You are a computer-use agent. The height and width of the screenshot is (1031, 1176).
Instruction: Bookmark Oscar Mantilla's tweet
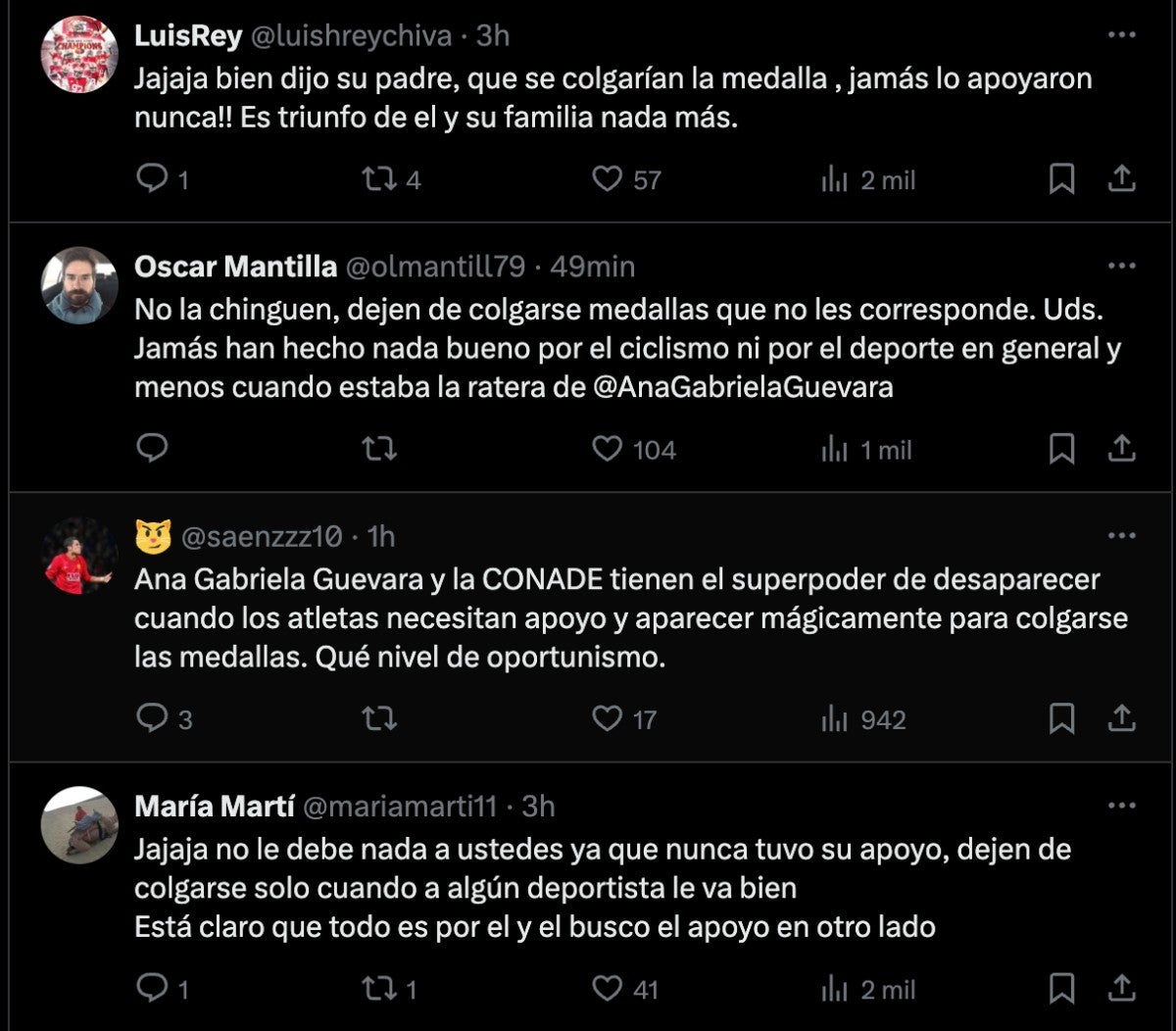(1061, 449)
